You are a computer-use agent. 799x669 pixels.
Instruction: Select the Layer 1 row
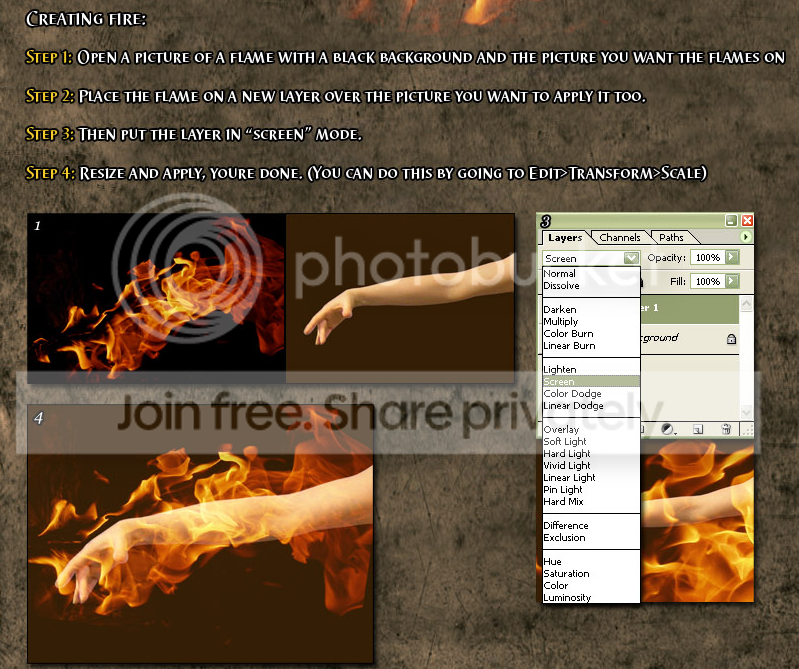pos(690,309)
